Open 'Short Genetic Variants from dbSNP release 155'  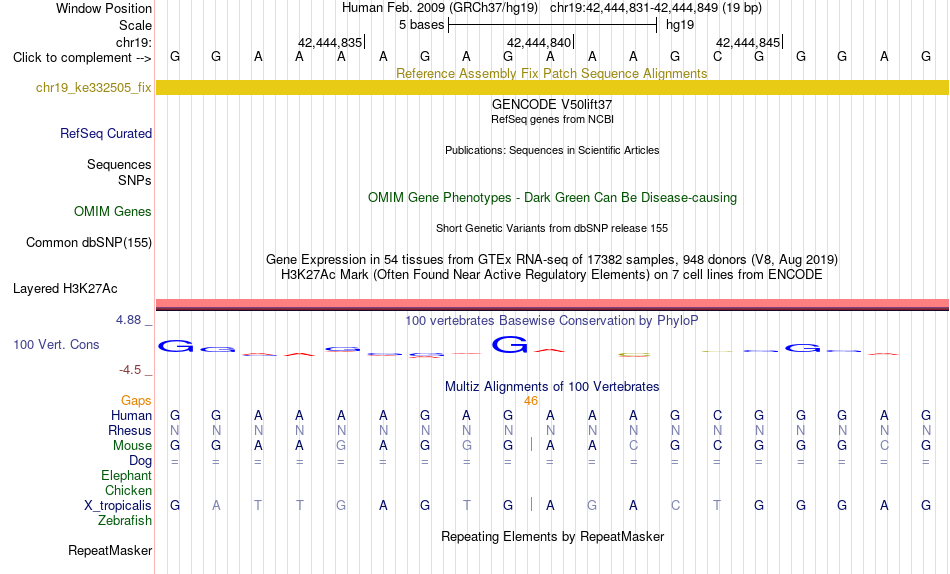(x=552, y=229)
